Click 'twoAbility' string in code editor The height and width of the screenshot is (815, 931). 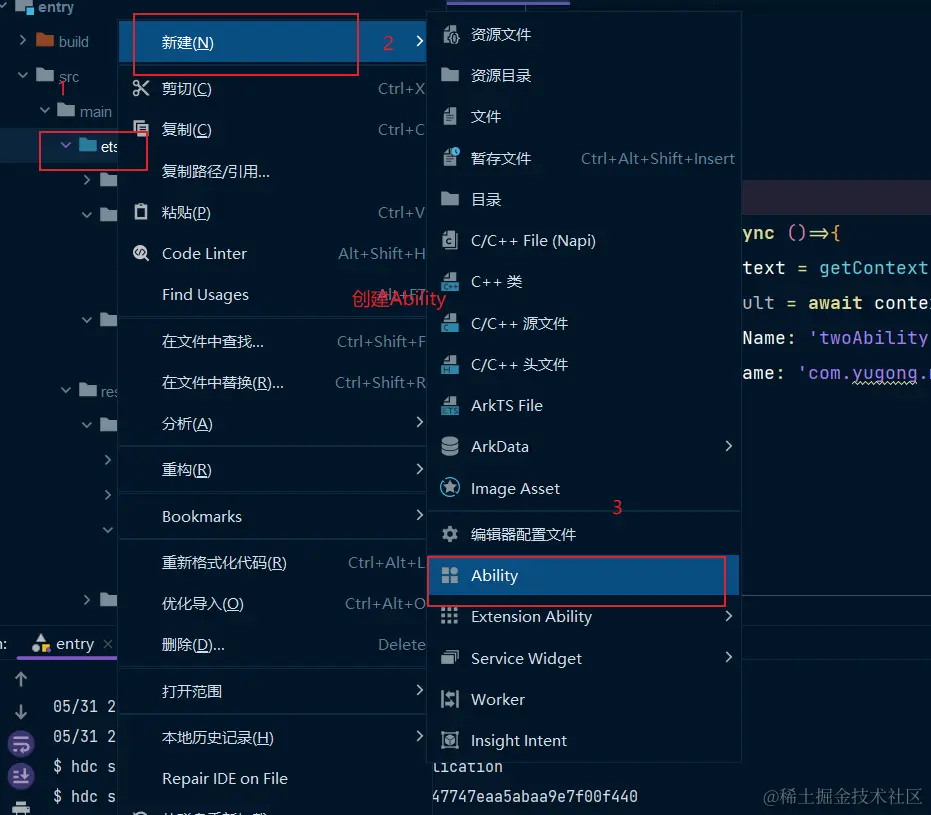click(869, 338)
